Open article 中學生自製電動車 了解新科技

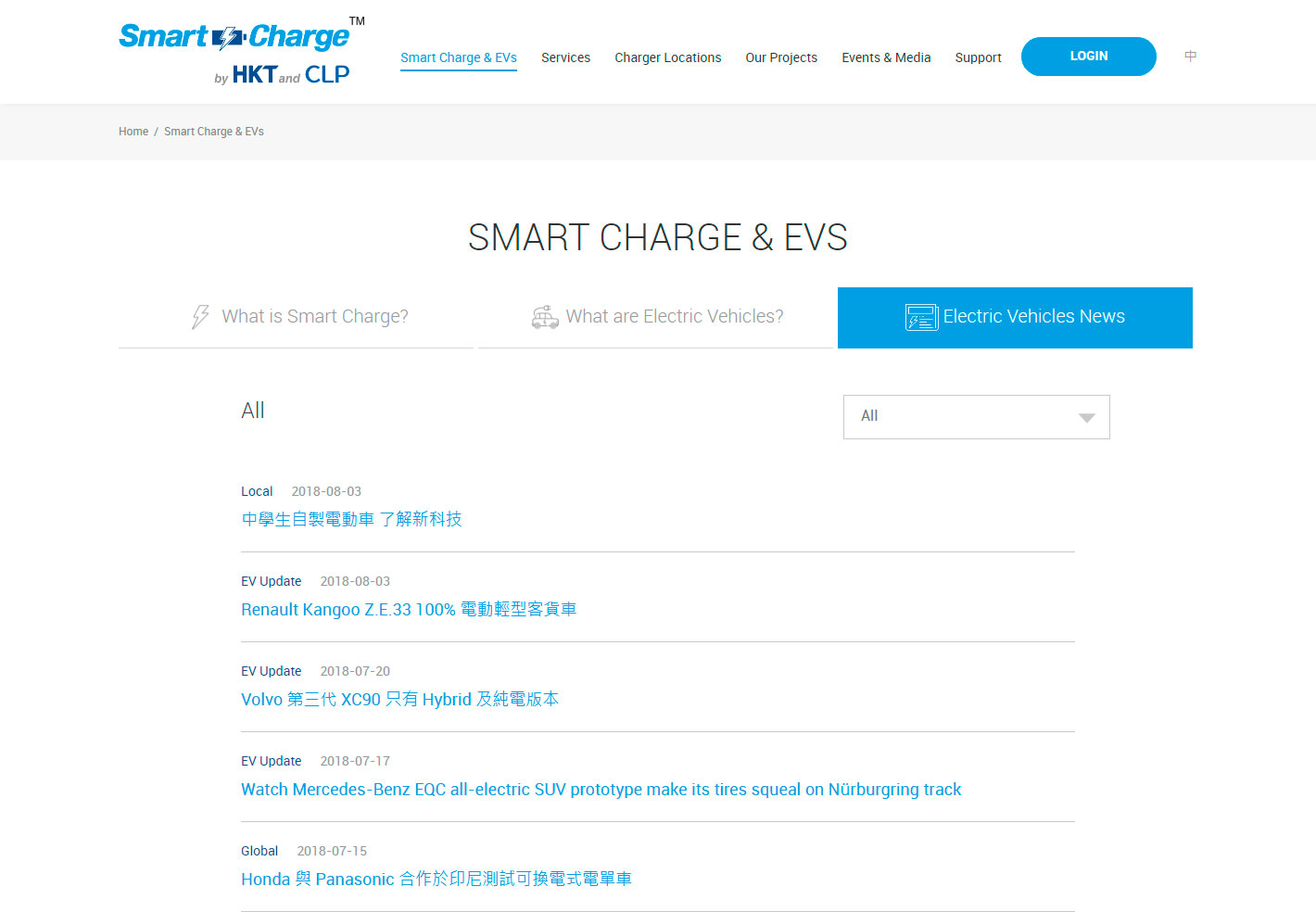click(351, 519)
